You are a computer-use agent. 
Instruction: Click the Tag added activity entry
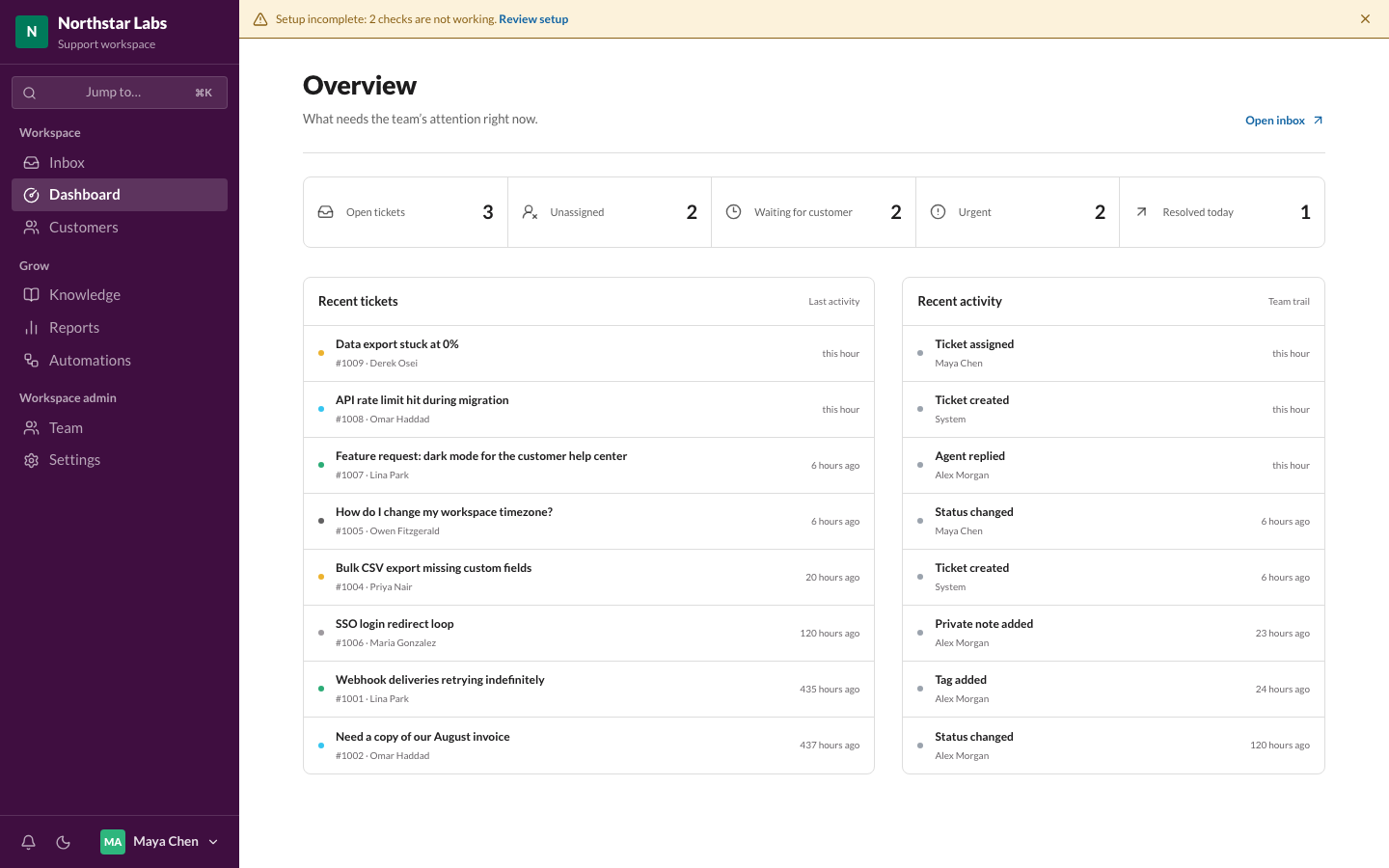point(1113,690)
